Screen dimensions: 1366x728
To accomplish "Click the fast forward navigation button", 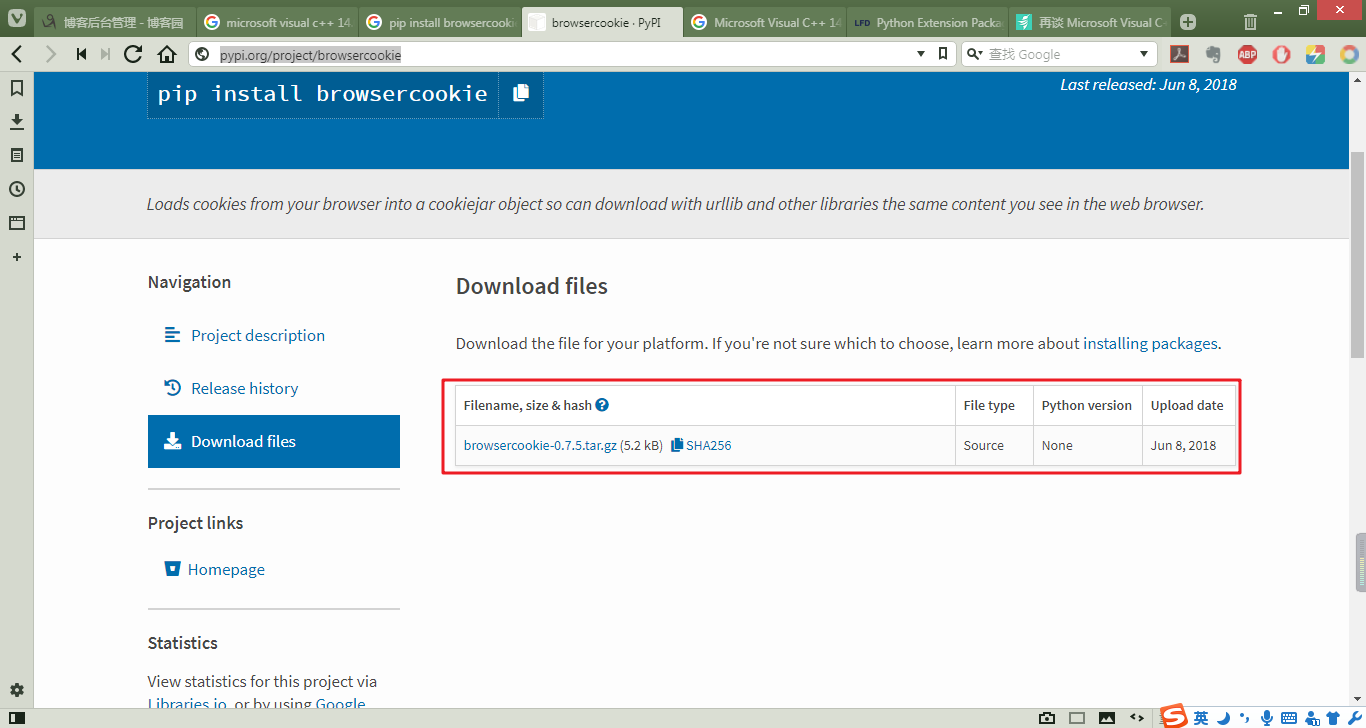I will coord(105,54).
